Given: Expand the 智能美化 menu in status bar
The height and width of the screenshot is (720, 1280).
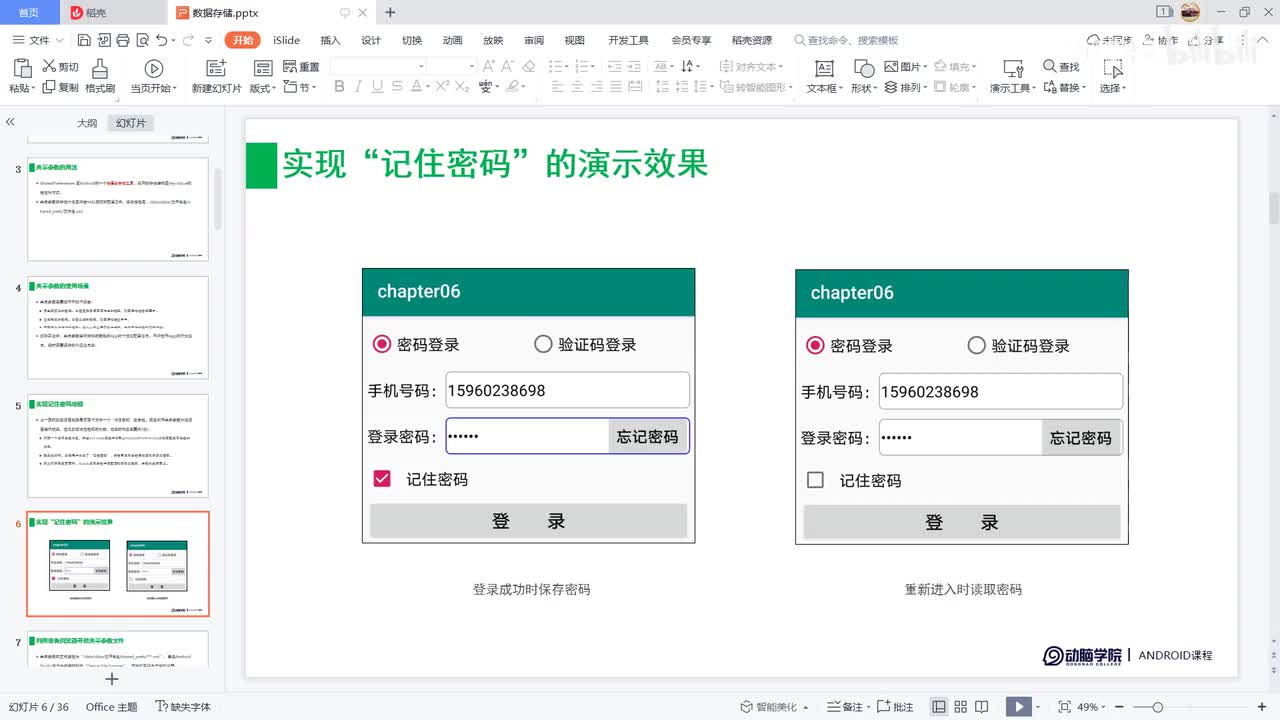Looking at the screenshot, I should tap(775, 707).
